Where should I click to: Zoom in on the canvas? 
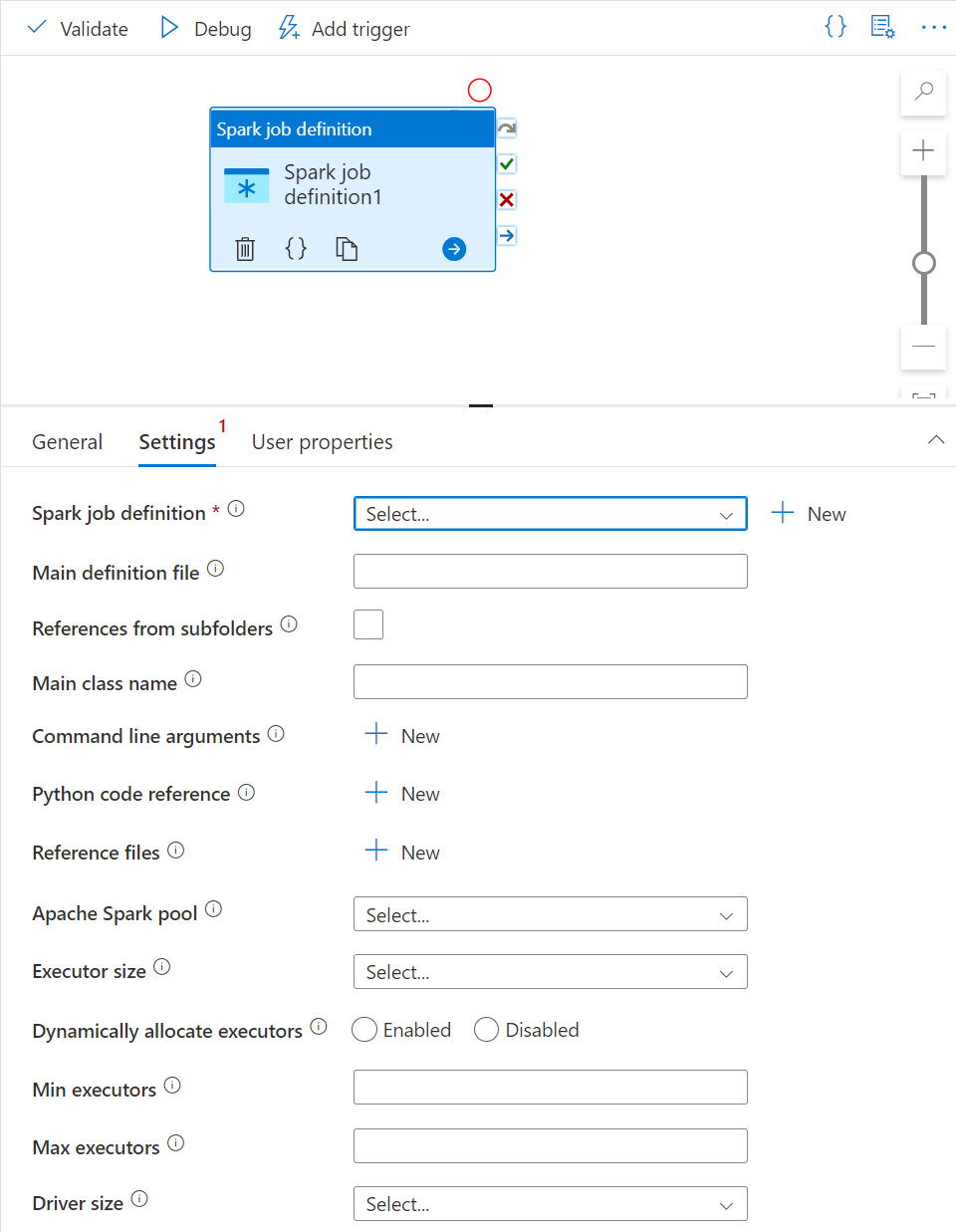923,151
